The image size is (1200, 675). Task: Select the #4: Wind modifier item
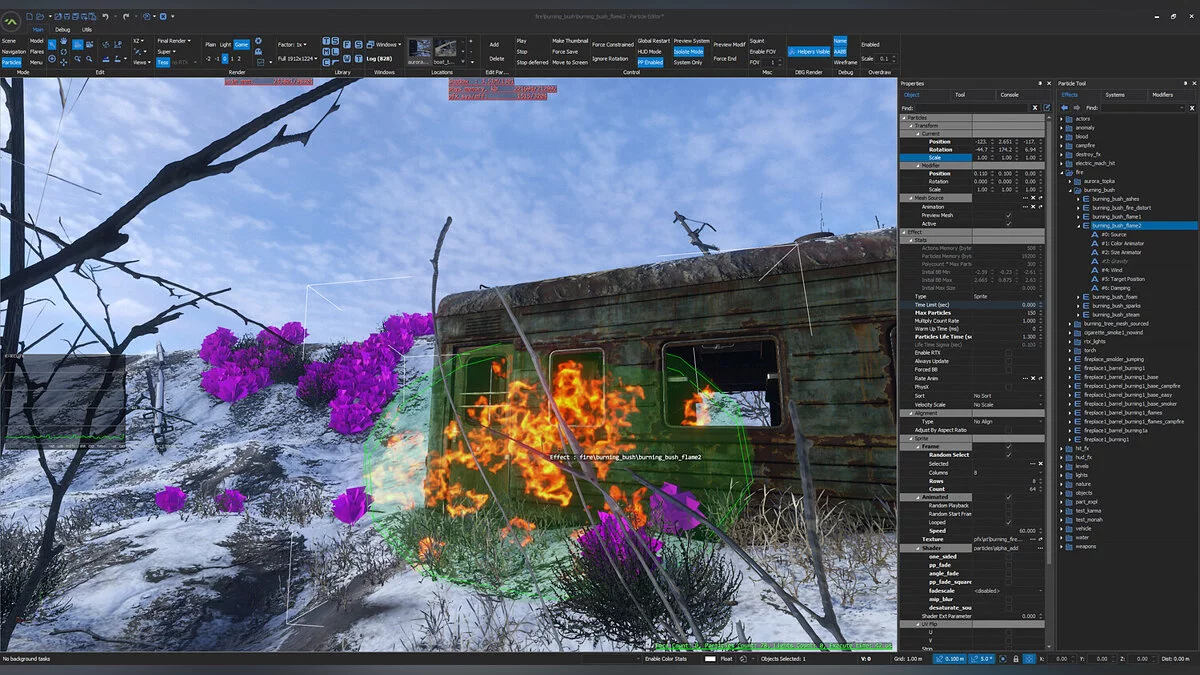pyautogui.click(x=1111, y=270)
